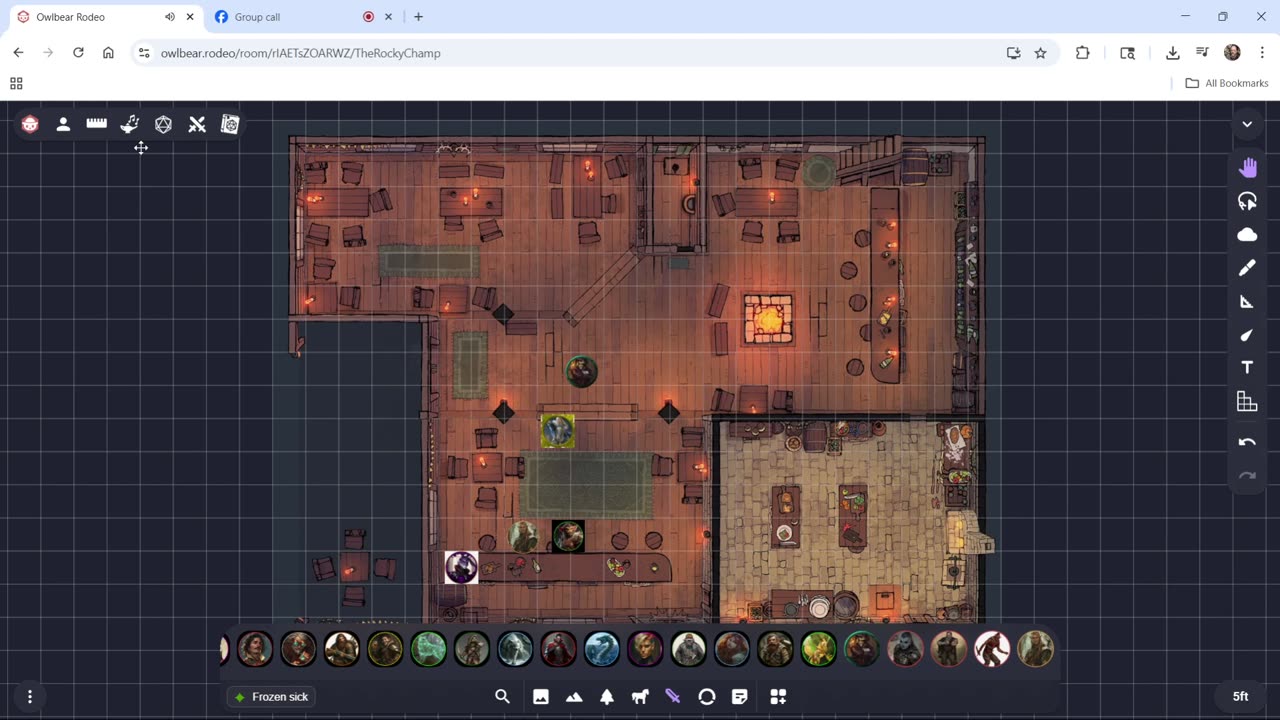Switch to the horse Mounts asset tab

click(x=640, y=697)
